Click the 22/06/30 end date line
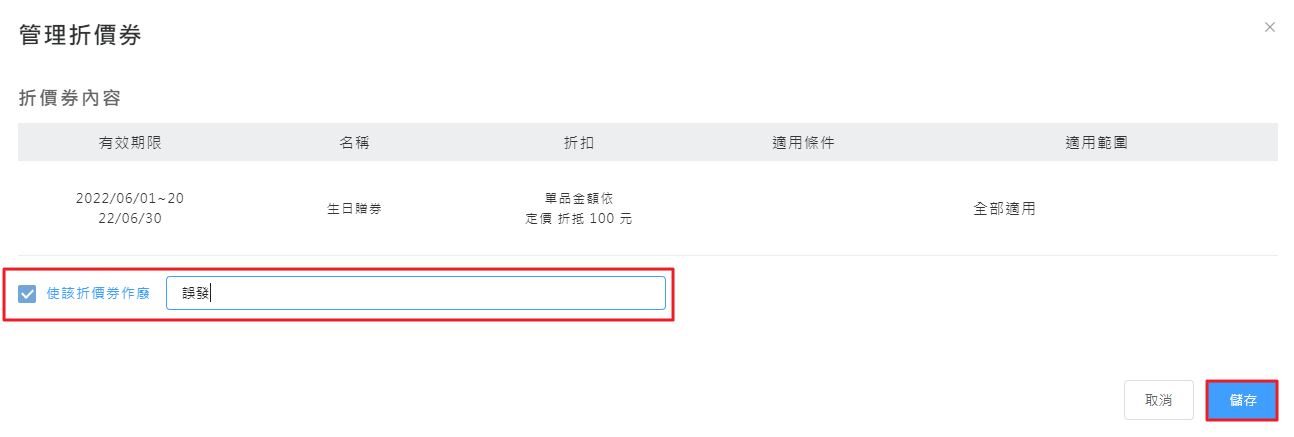Image resolution: width=1294 pixels, height=437 pixels. click(x=130, y=218)
